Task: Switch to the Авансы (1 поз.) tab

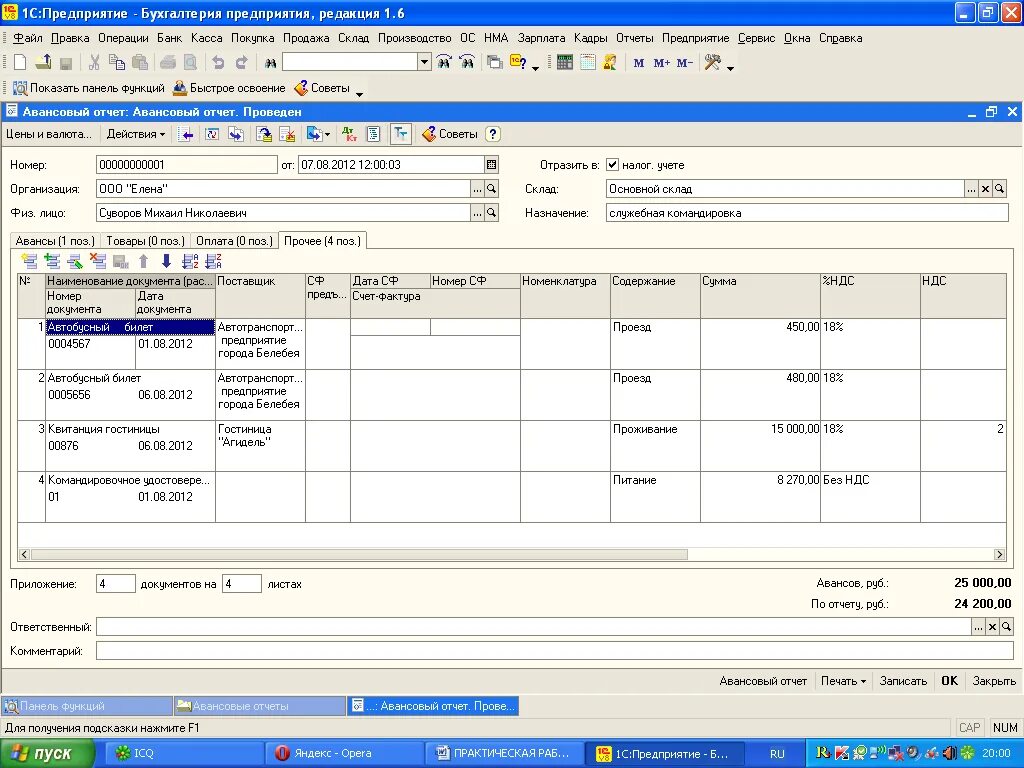Action: (56, 241)
